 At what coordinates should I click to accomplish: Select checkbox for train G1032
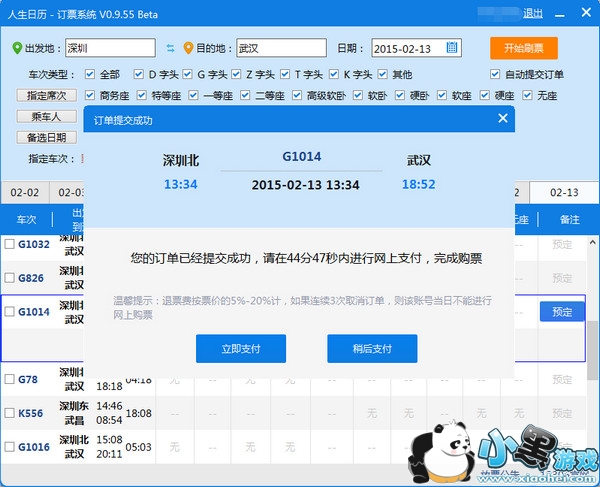click(x=10, y=244)
